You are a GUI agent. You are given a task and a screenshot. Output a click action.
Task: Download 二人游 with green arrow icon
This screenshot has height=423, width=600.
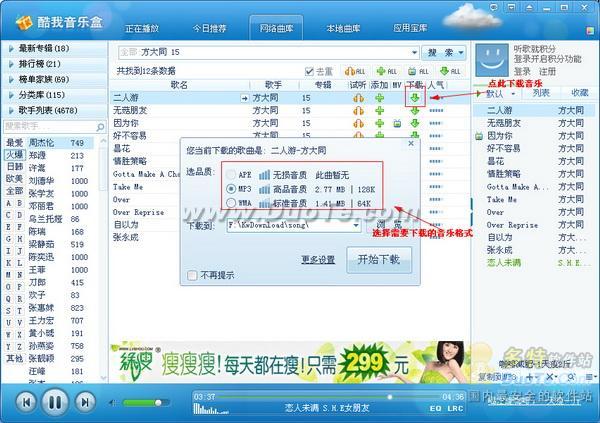pos(415,98)
